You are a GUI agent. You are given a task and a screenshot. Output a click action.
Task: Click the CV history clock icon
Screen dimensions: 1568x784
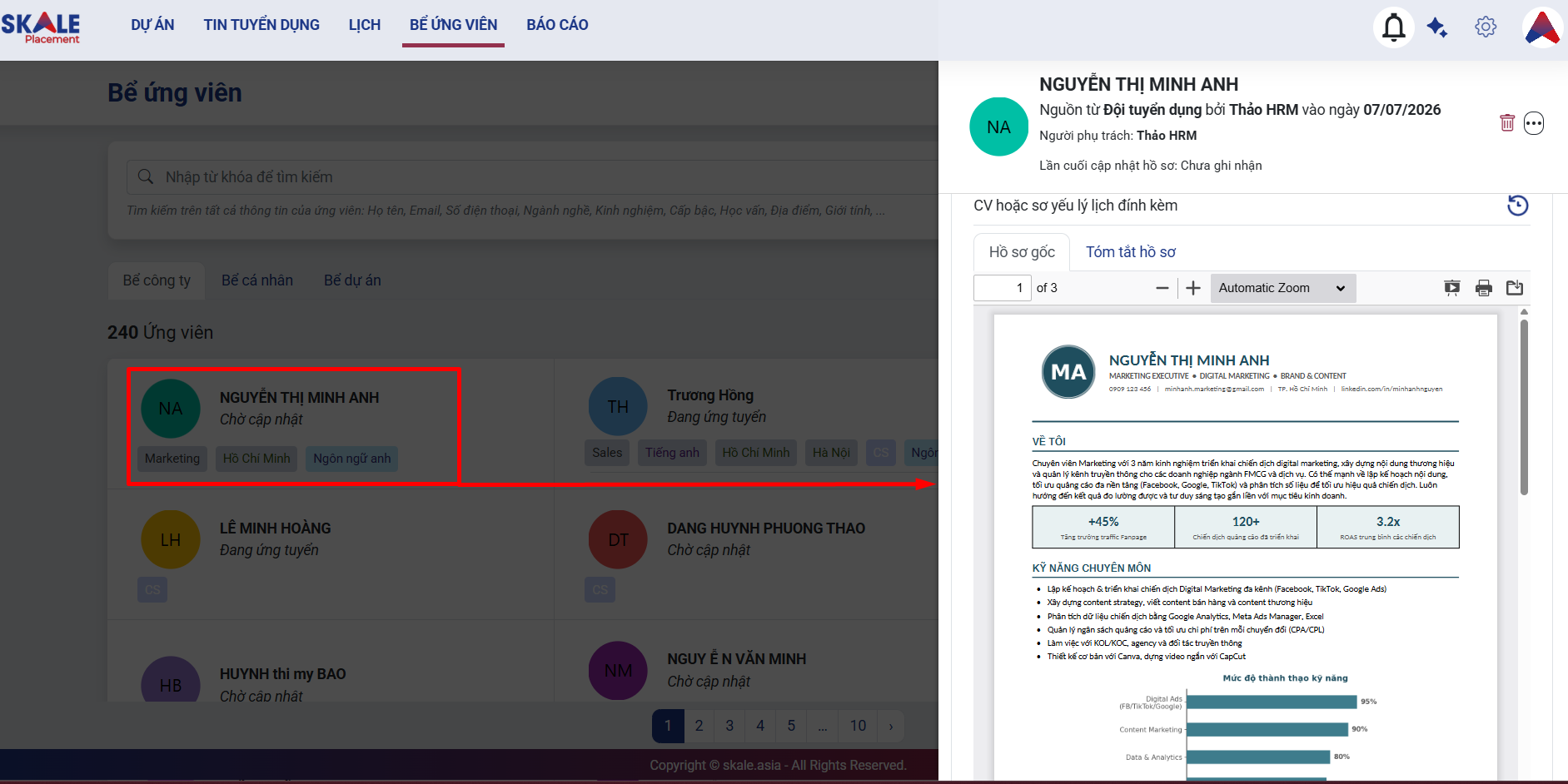click(x=1518, y=205)
